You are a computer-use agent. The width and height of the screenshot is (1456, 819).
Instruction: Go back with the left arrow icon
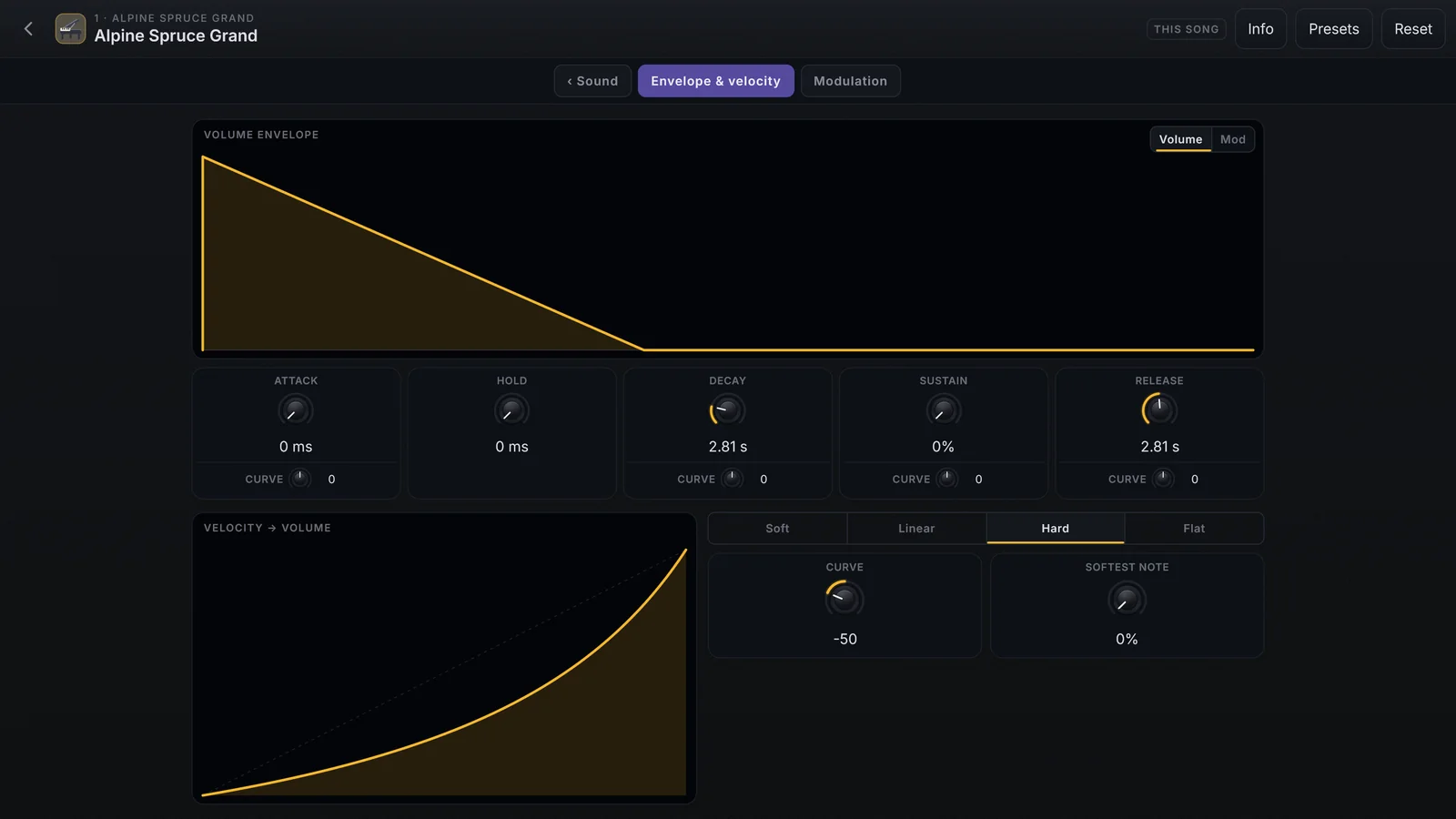click(x=28, y=29)
